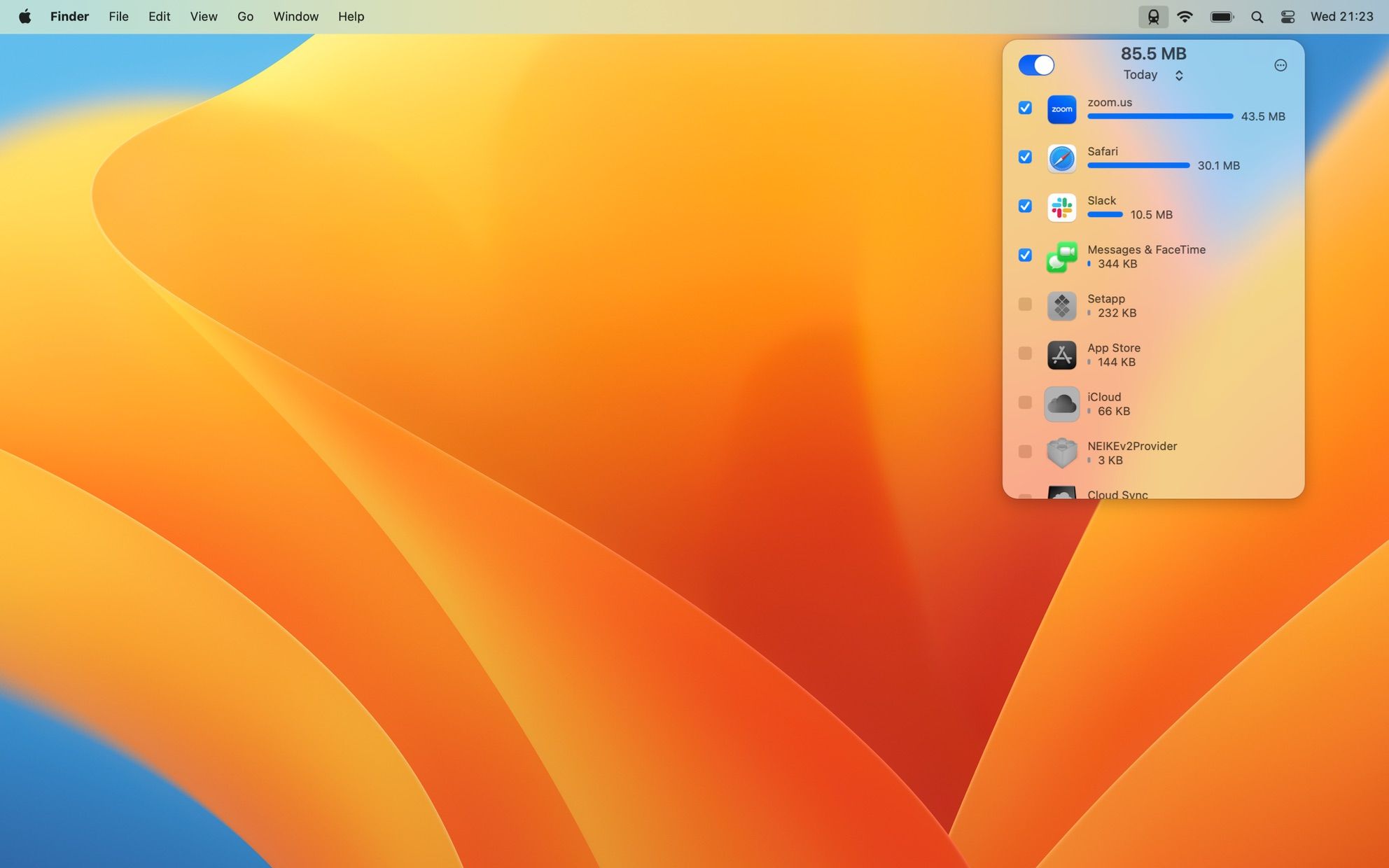The image size is (1389, 868).
Task: Click the Messages & FaceTime label
Action: (x=1146, y=249)
